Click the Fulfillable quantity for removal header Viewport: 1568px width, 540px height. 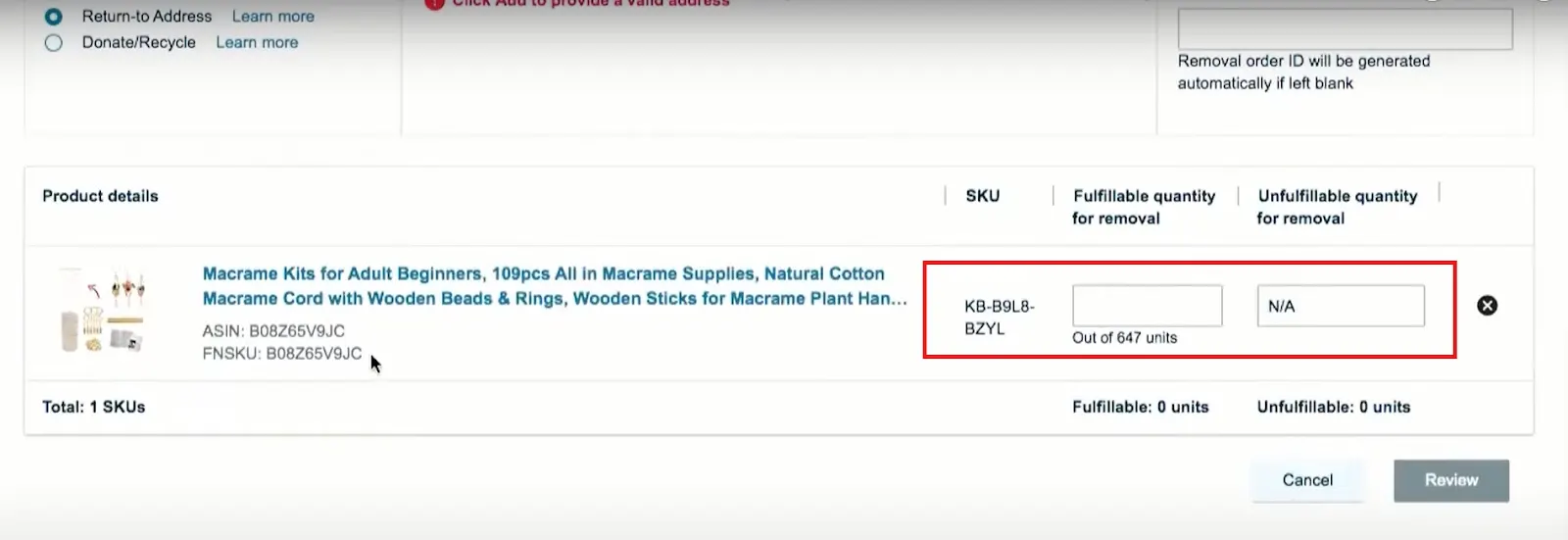(x=1144, y=207)
